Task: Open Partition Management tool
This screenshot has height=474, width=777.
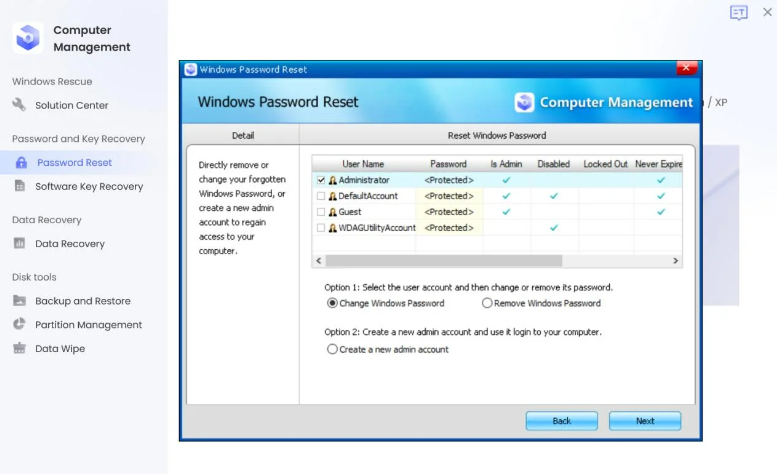Action: (89, 324)
